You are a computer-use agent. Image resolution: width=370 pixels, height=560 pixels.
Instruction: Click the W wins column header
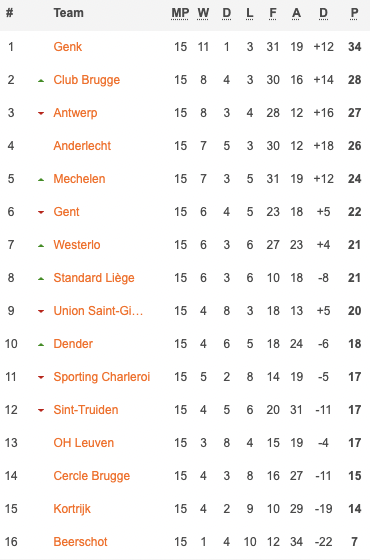[203, 13]
